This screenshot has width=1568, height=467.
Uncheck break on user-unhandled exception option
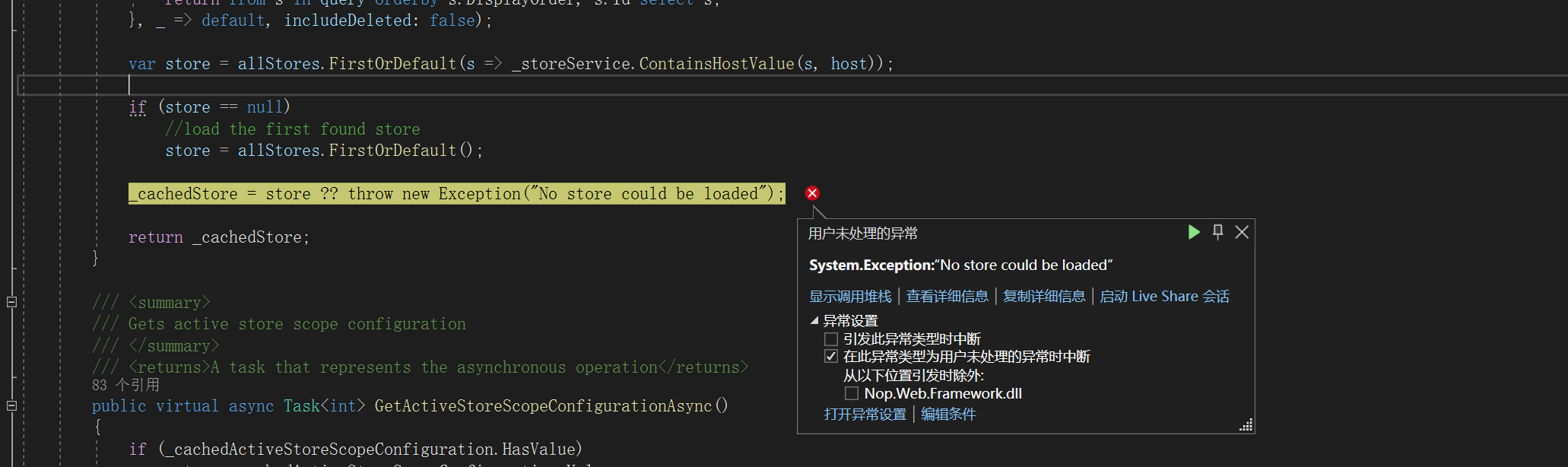tap(830, 356)
